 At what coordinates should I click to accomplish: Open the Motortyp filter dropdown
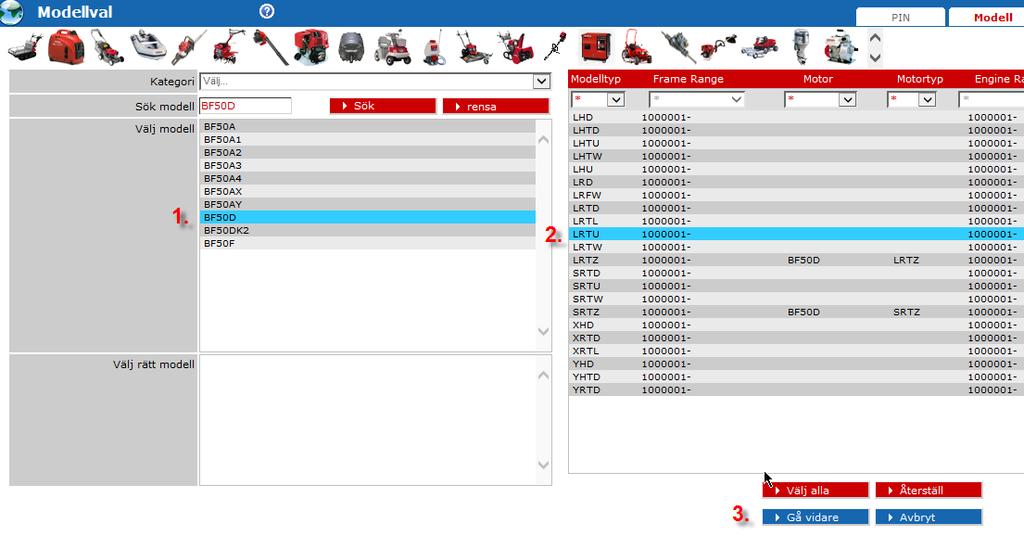tap(927, 99)
